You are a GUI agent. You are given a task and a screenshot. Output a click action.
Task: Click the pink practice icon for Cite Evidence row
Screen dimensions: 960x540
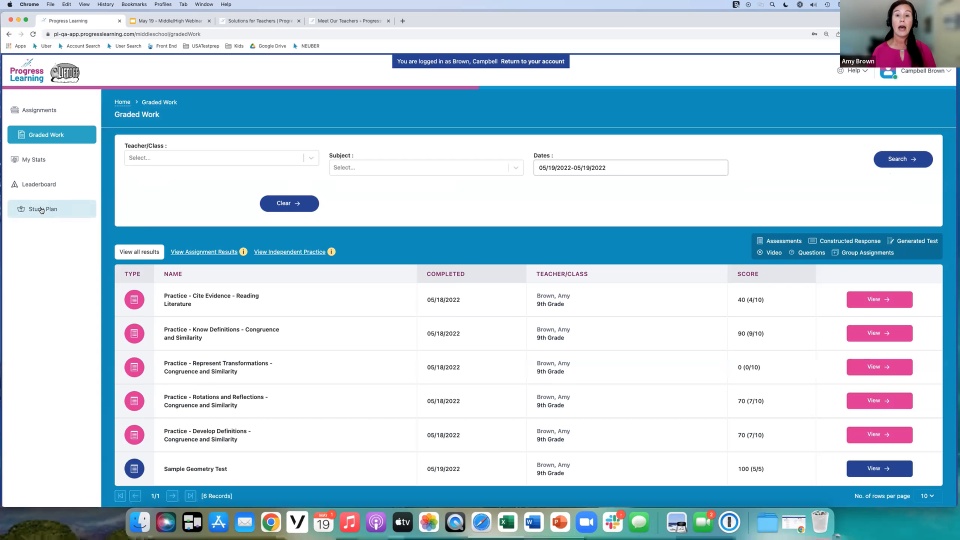pos(134,299)
